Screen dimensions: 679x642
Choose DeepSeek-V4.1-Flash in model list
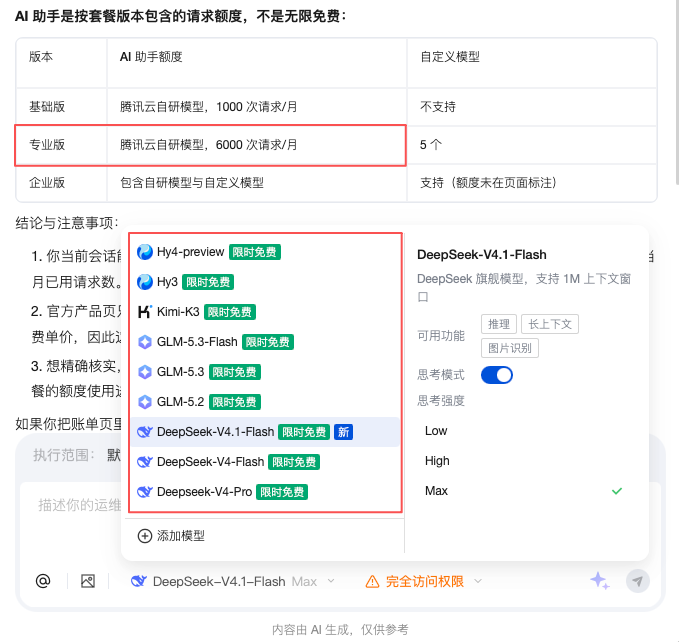click(x=265, y=432)
